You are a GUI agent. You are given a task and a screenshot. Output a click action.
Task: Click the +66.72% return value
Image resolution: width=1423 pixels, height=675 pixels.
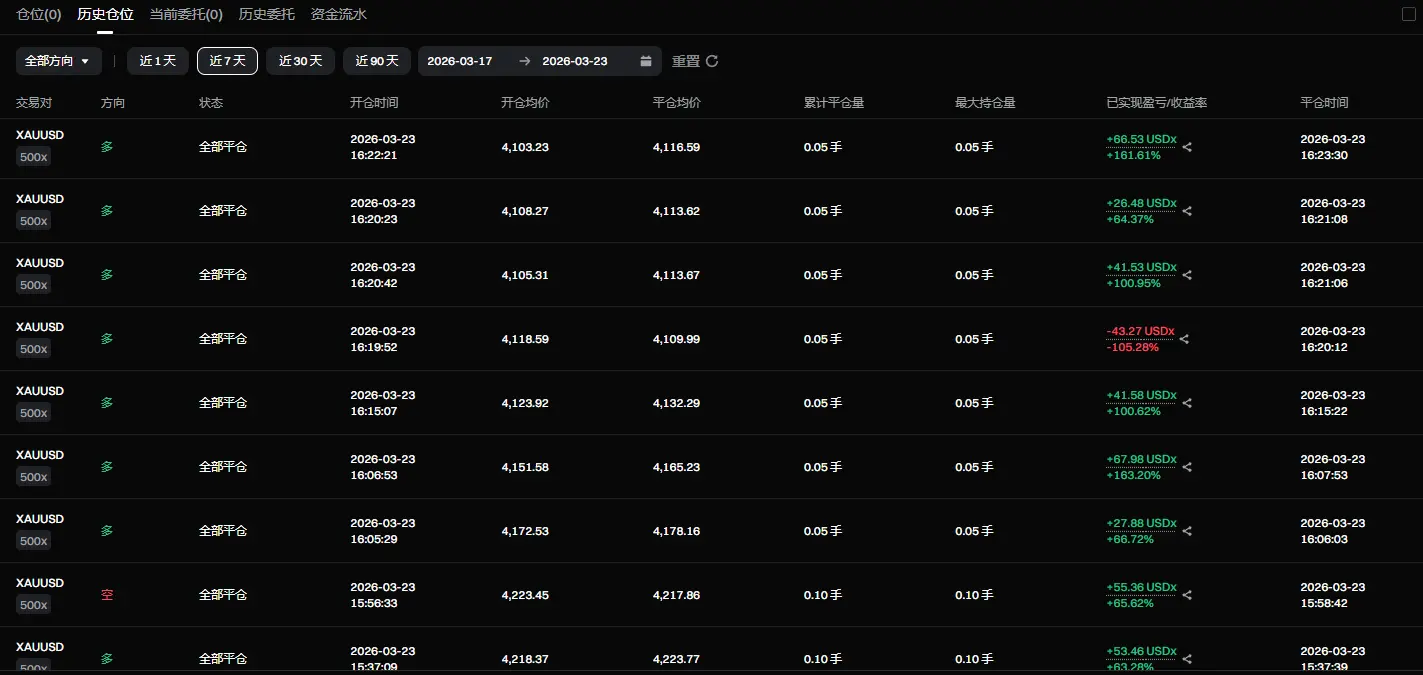(1130, 539)
